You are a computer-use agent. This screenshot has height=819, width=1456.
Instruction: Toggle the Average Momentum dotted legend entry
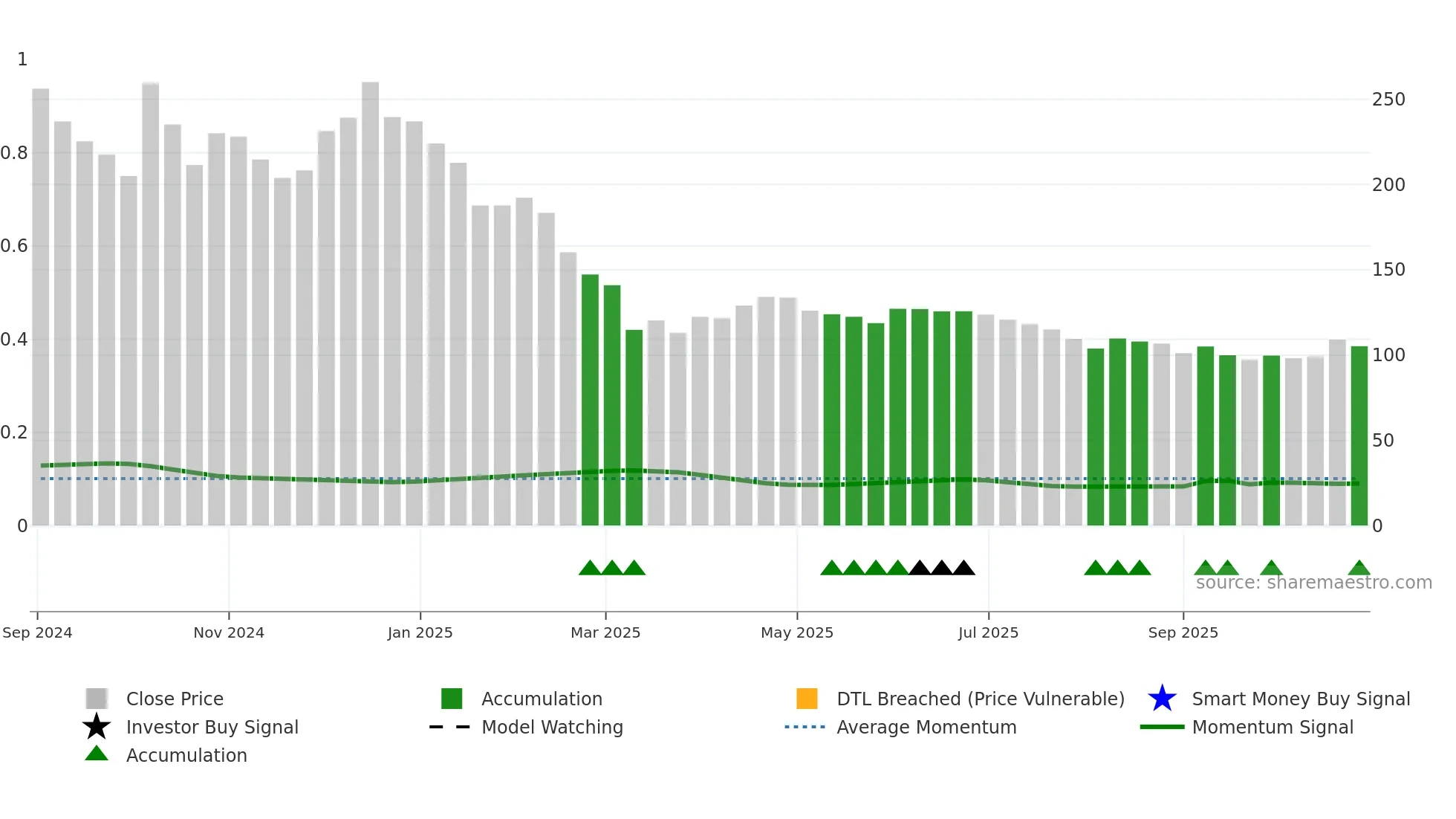pyautogui.click(x=805, y=727)
